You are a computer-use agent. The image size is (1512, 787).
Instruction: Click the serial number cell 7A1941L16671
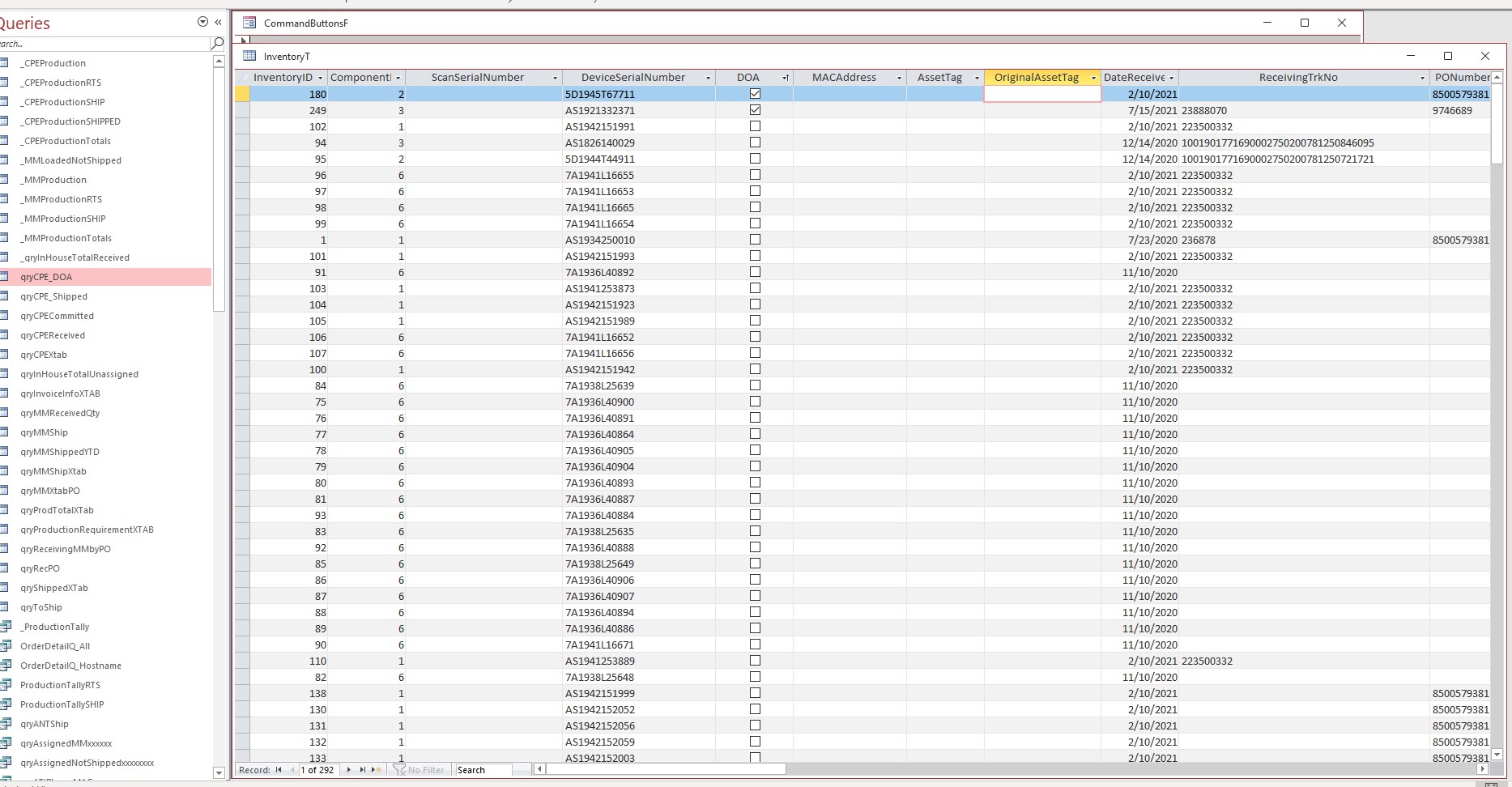click(638, 644)
